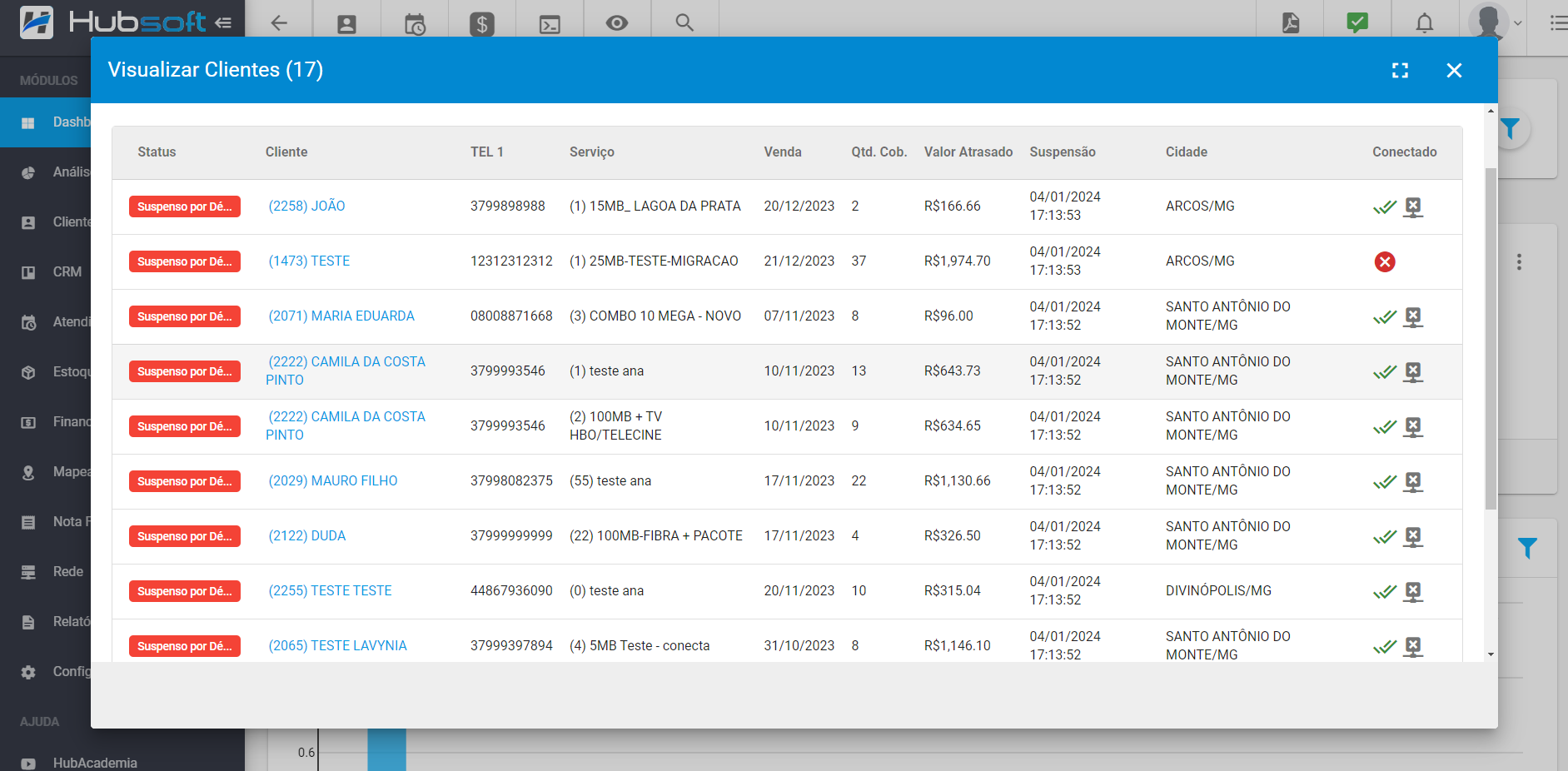Click the green message check icon
The image size is (1568, 771).
coord(1356,22)
